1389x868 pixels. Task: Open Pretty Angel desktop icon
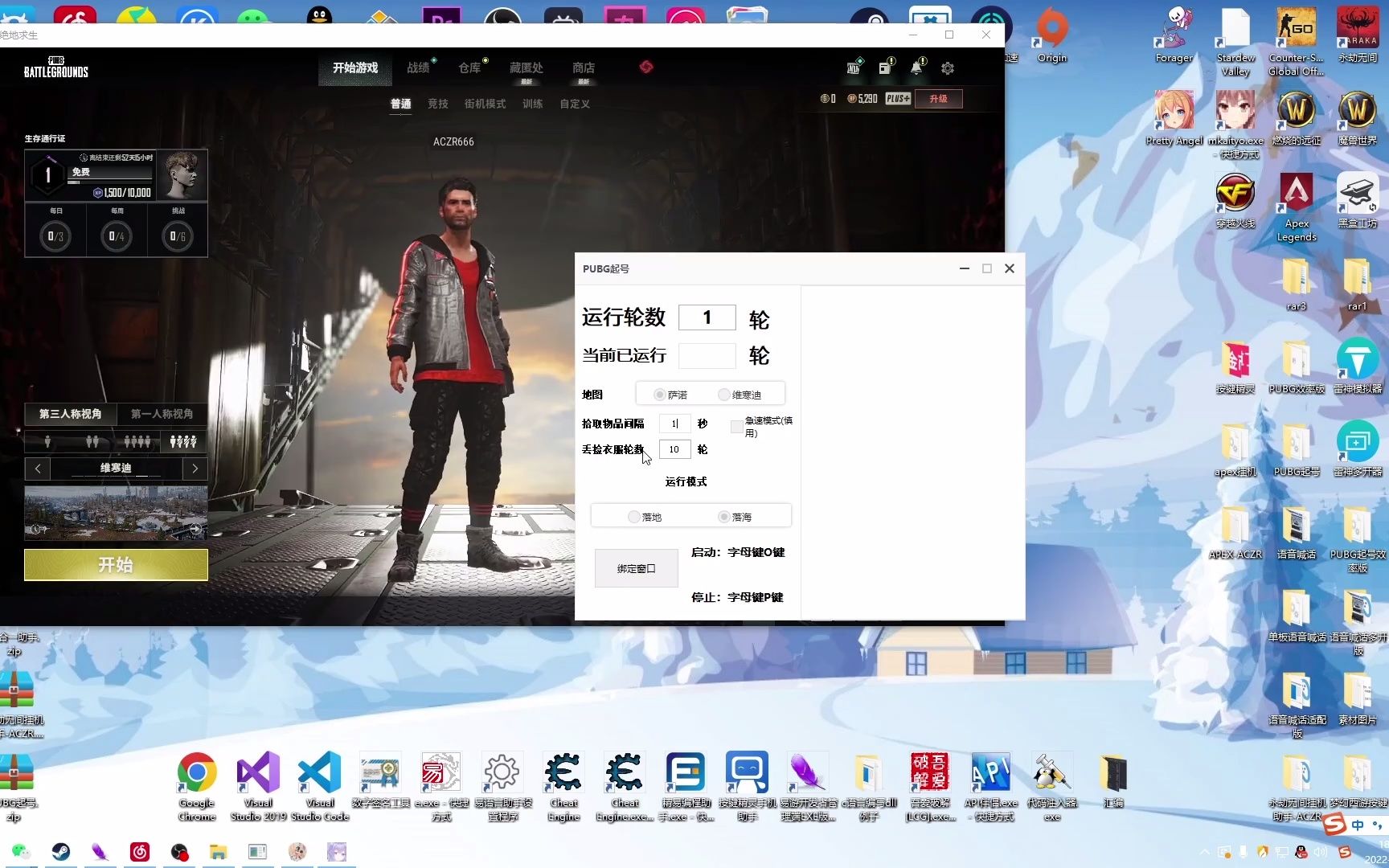pos(1174,118)
